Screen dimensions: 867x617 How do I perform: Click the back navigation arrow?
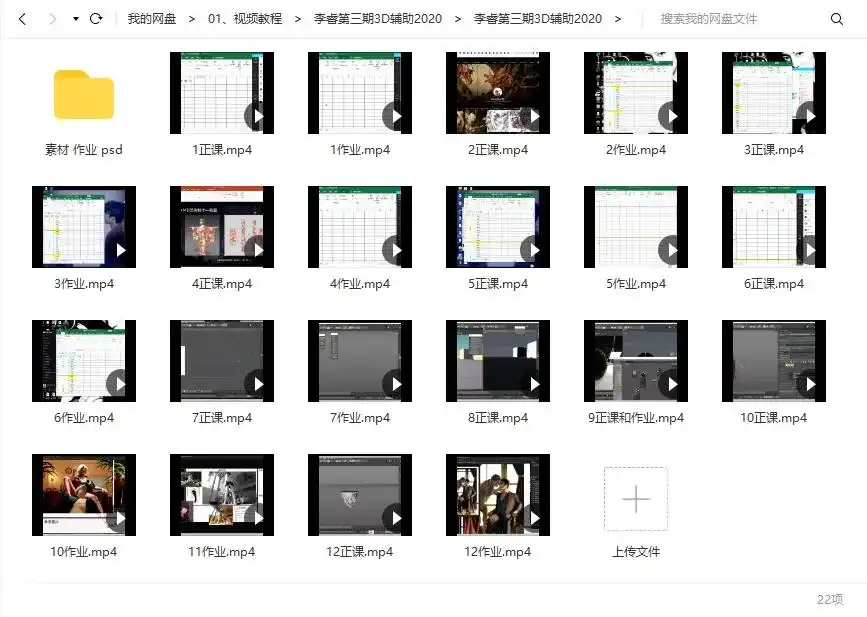[x=22, y=17]
